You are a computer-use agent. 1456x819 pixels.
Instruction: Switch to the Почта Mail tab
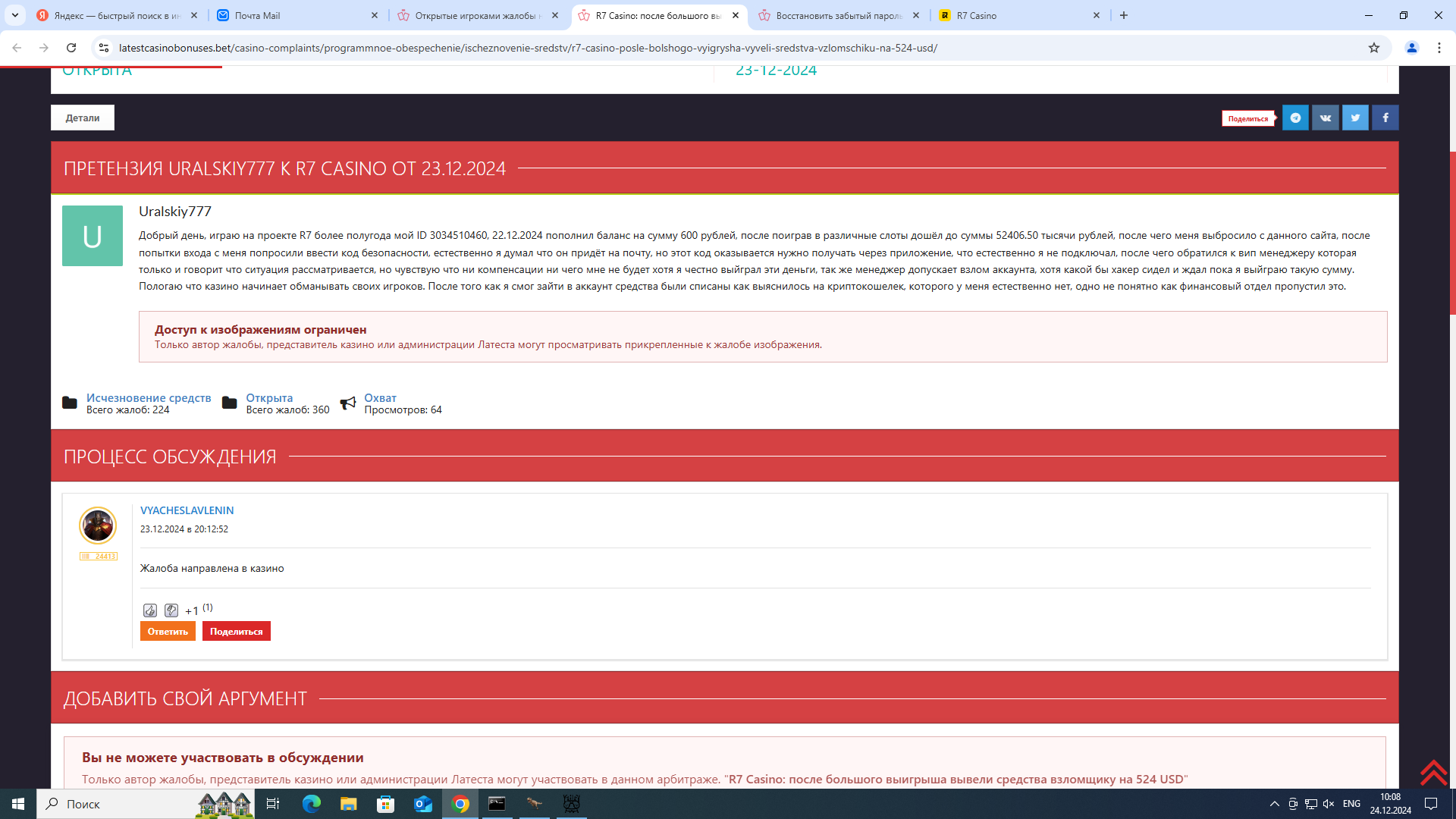[x=298, y=15]
